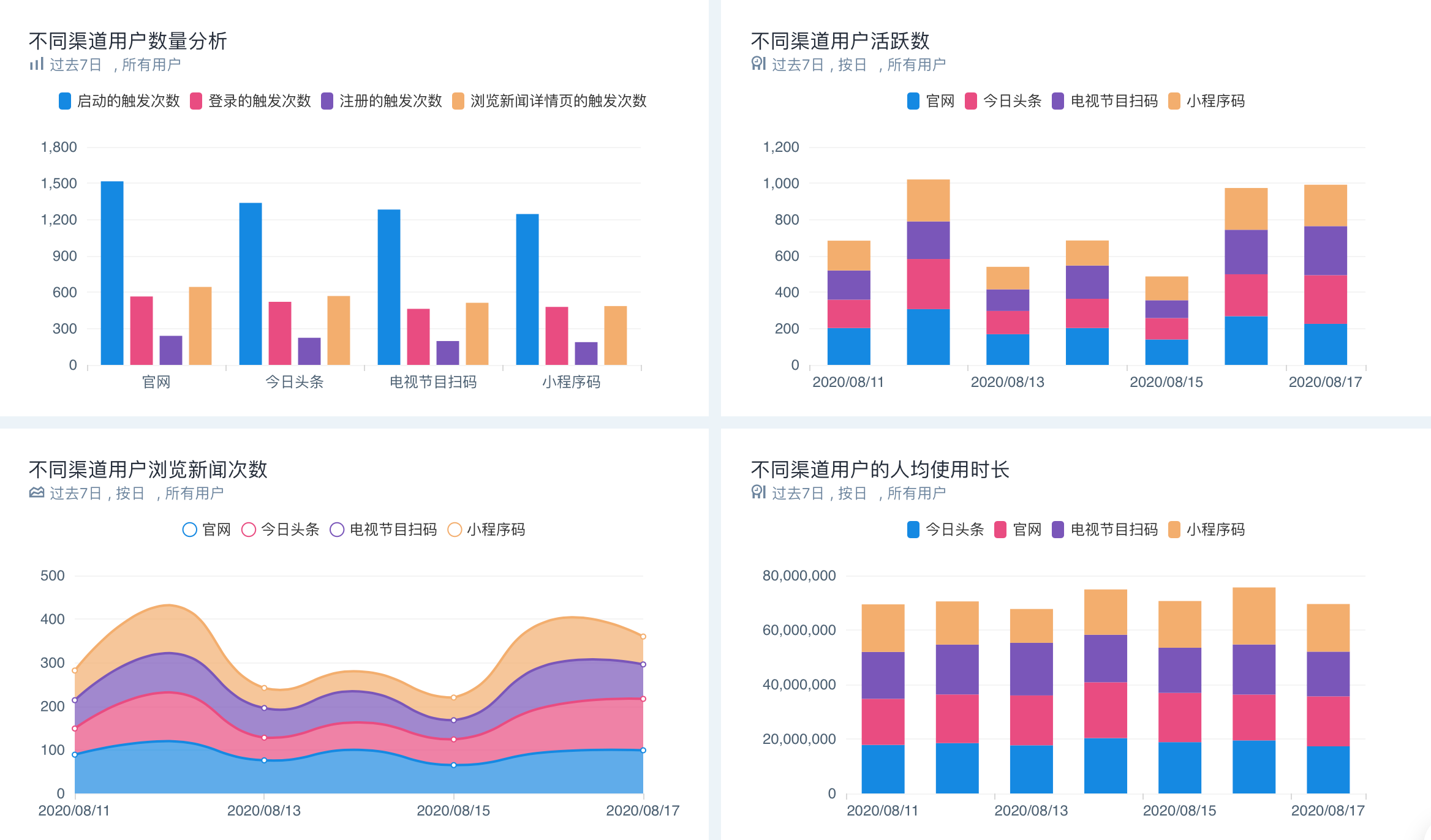Open the 不同渠道用户数量分析 chart title
The height and width of the screenshot is (840, 1431).
coord(128,41)
